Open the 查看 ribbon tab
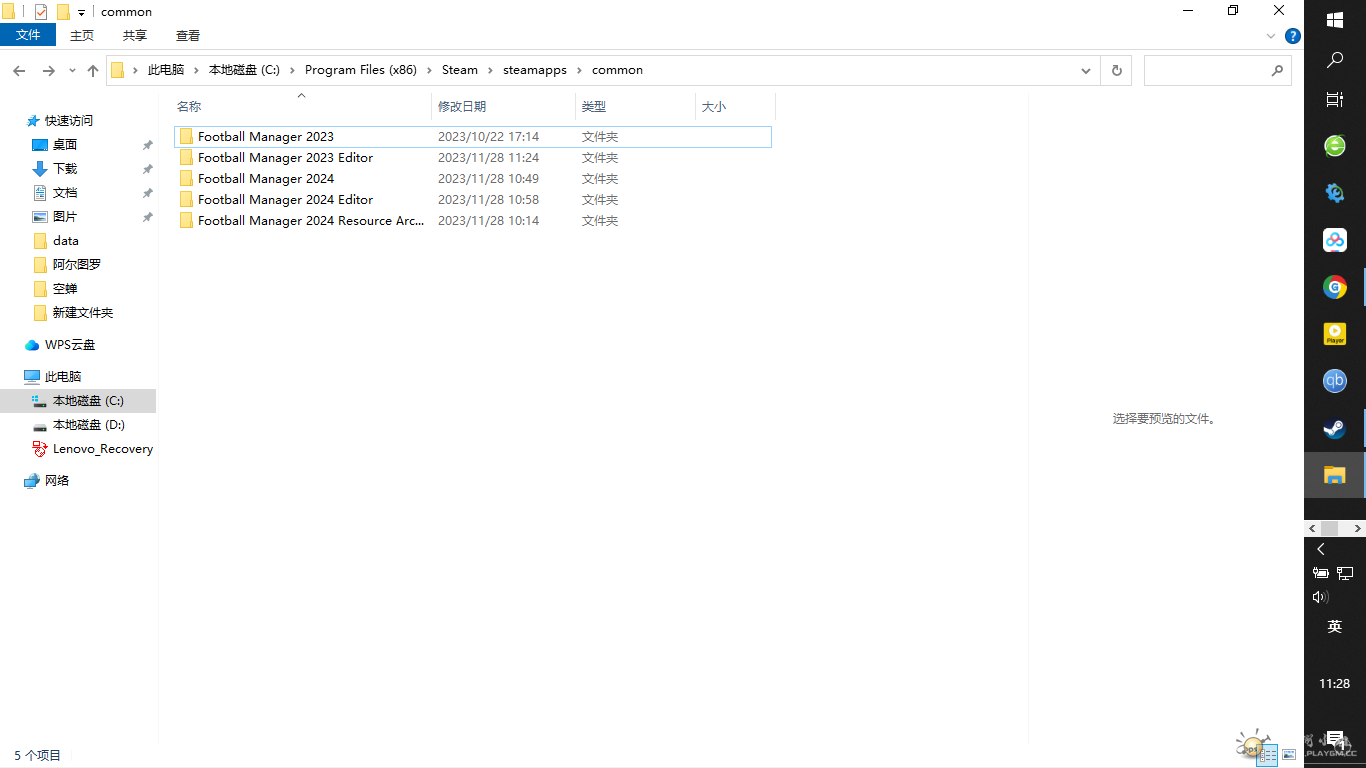Image resolution: width=1366 pixels, height=768 pixels. pos(188,35)
